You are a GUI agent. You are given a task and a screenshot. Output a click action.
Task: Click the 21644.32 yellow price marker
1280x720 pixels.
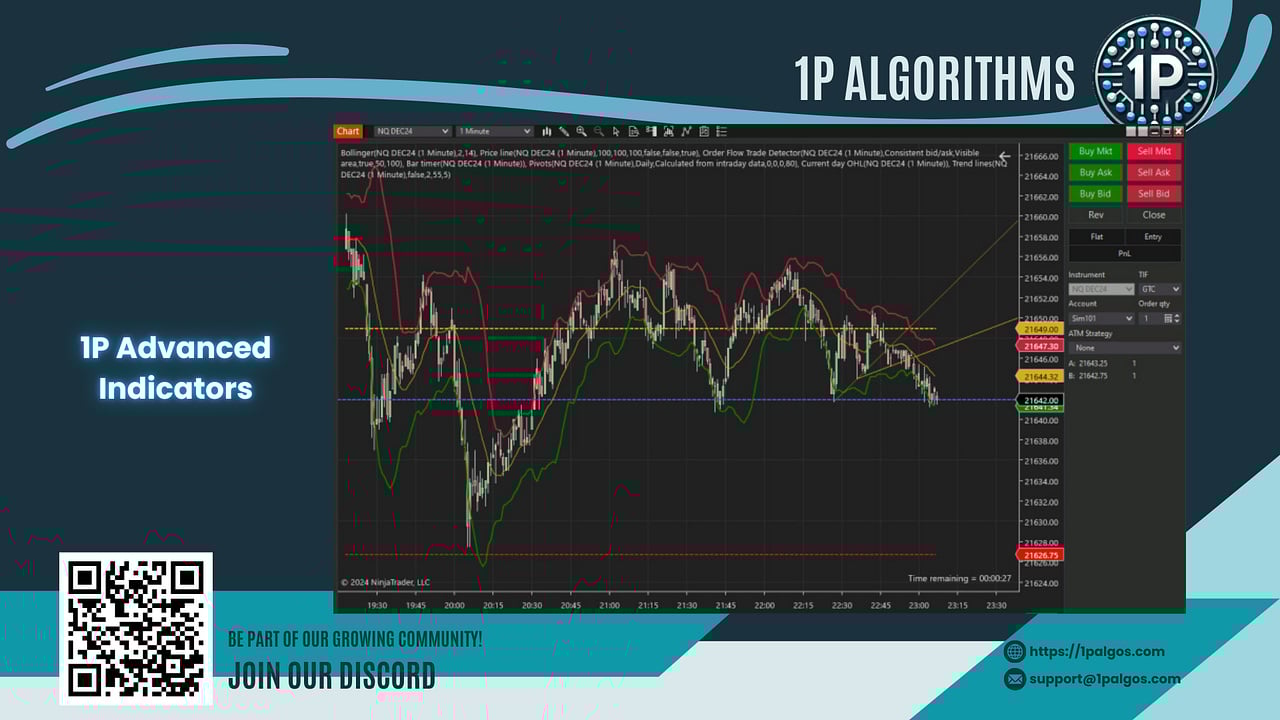point(1038,377)
